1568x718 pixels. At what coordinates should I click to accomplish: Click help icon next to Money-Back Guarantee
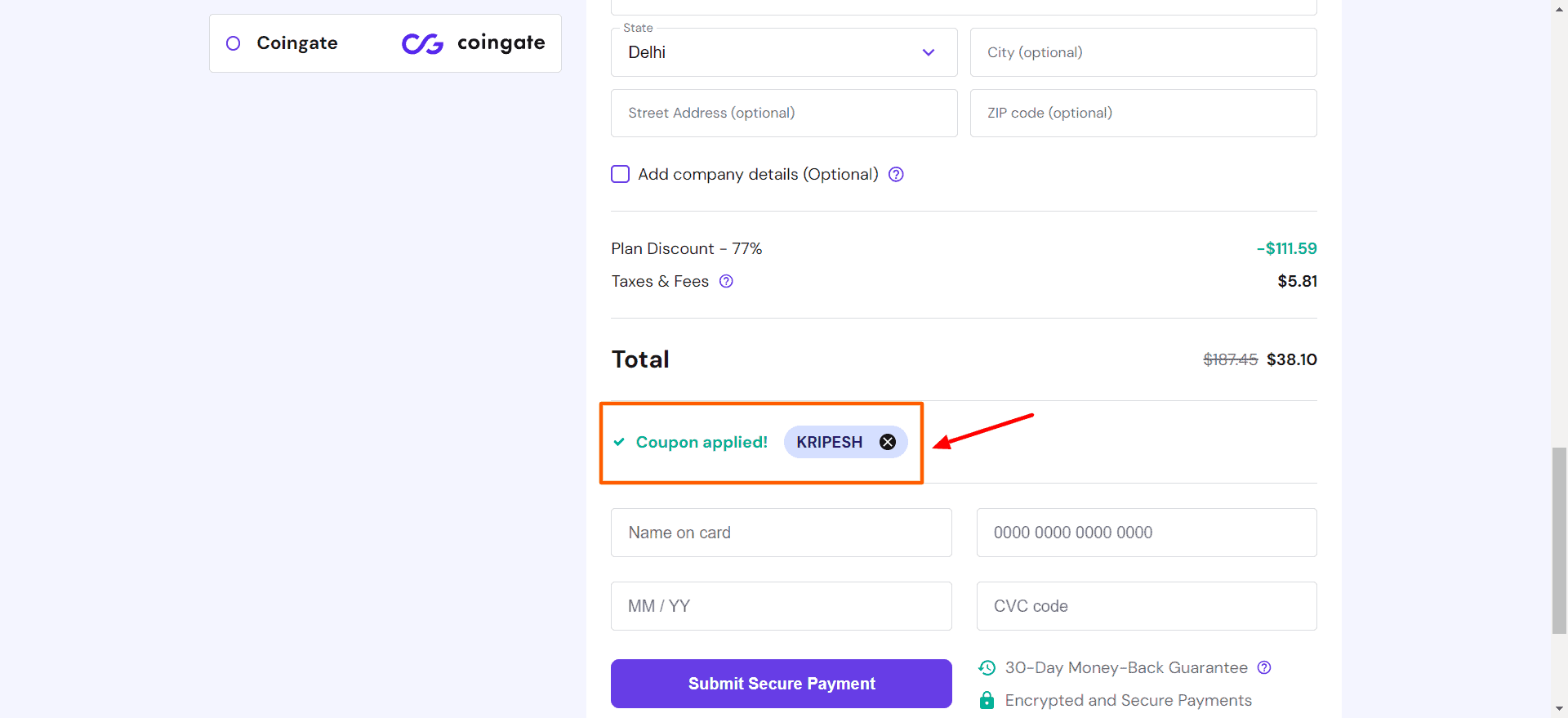tap(1264, 667)
